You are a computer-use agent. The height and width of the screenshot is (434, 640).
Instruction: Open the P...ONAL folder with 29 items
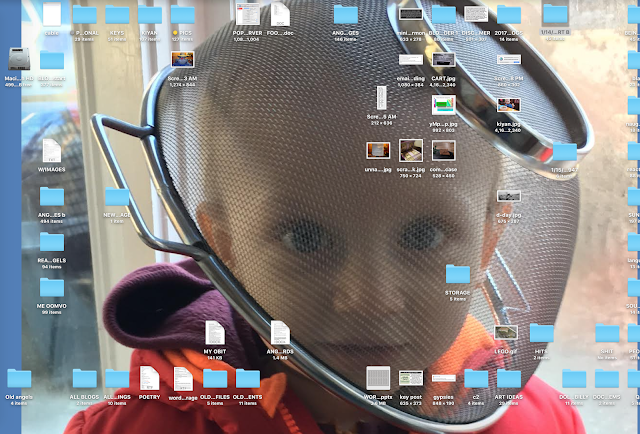84,14
